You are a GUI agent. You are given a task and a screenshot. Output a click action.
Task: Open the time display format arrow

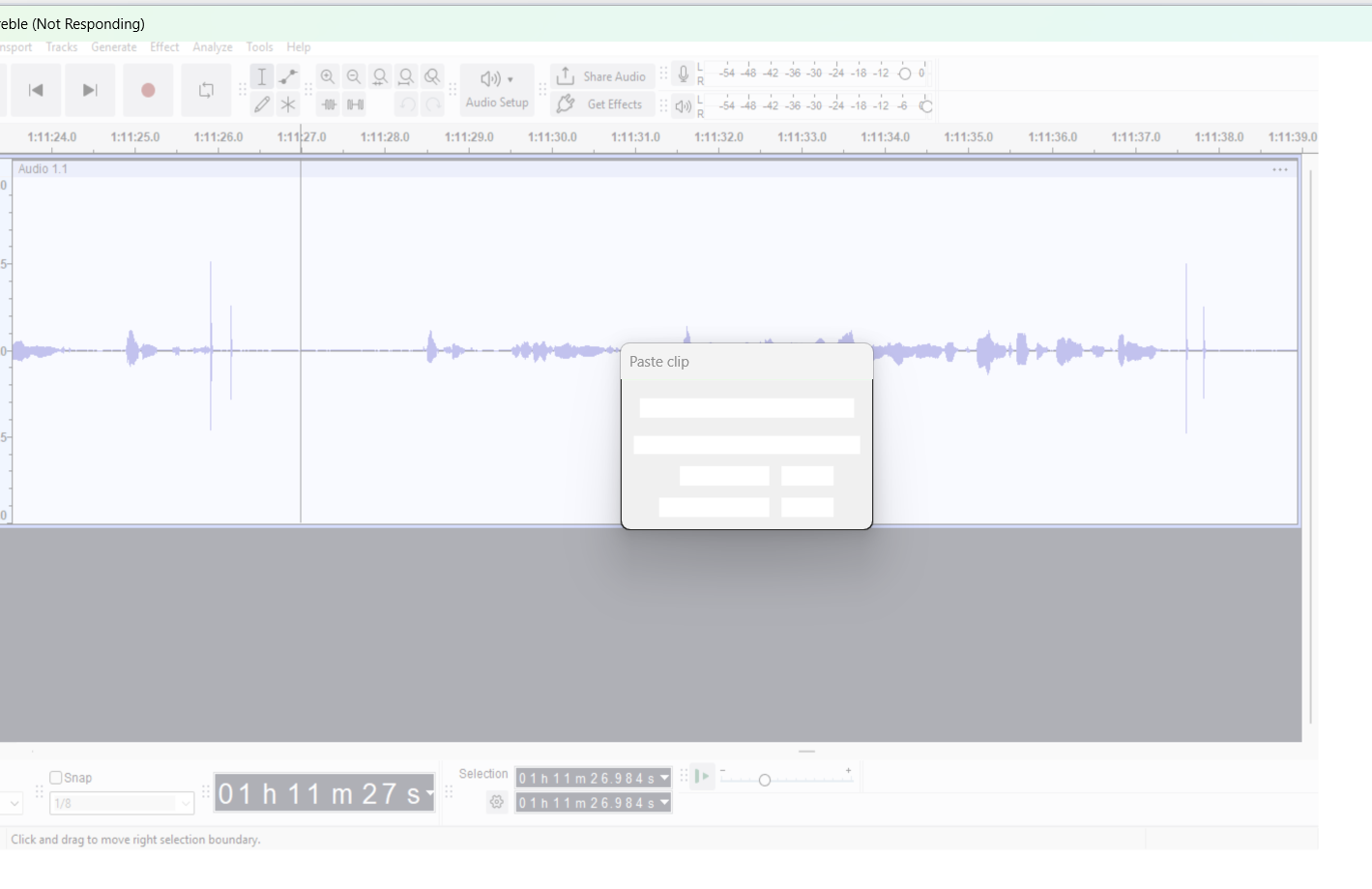[429, 794]
